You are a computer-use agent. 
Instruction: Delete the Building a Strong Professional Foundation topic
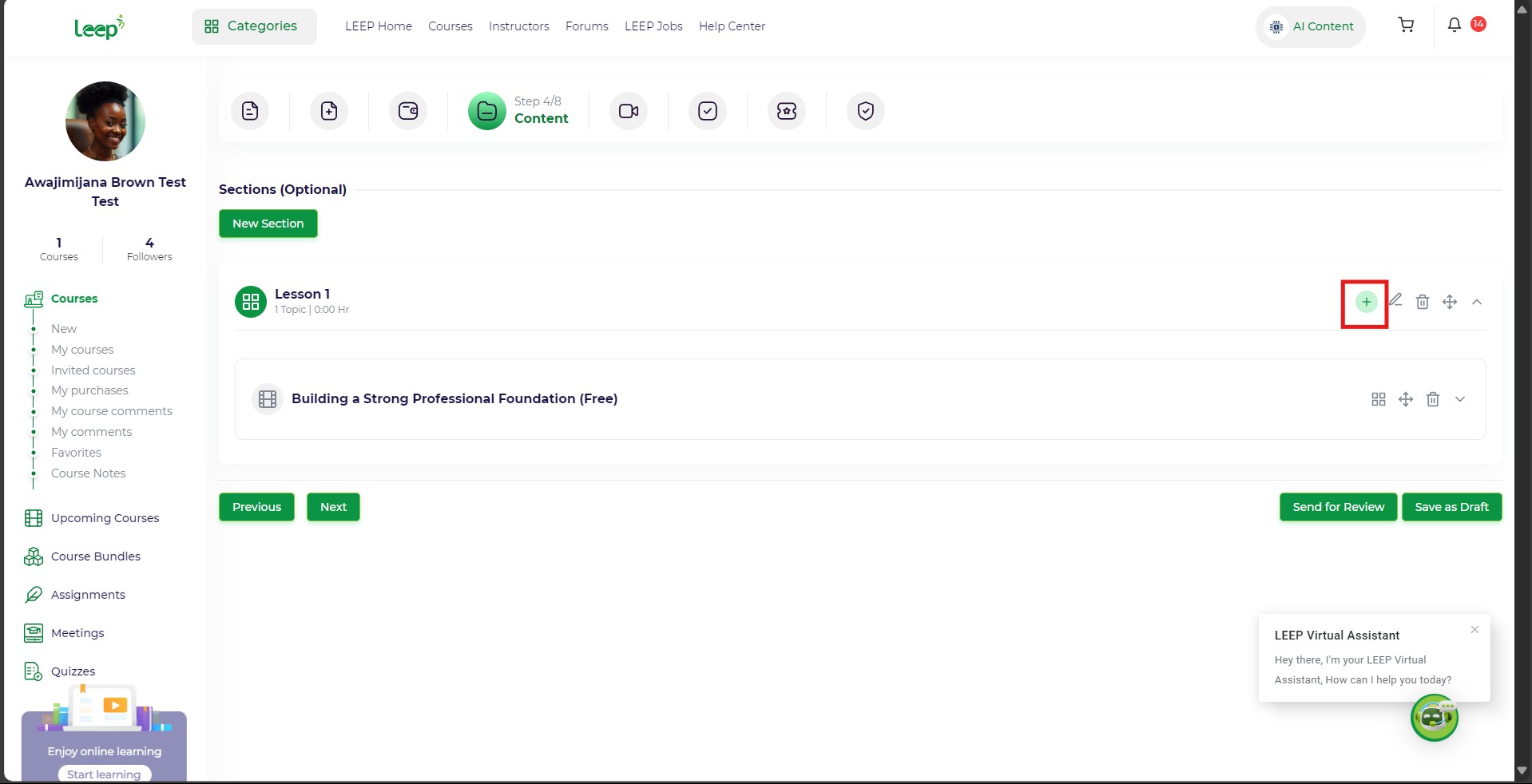pos(1433,399)
